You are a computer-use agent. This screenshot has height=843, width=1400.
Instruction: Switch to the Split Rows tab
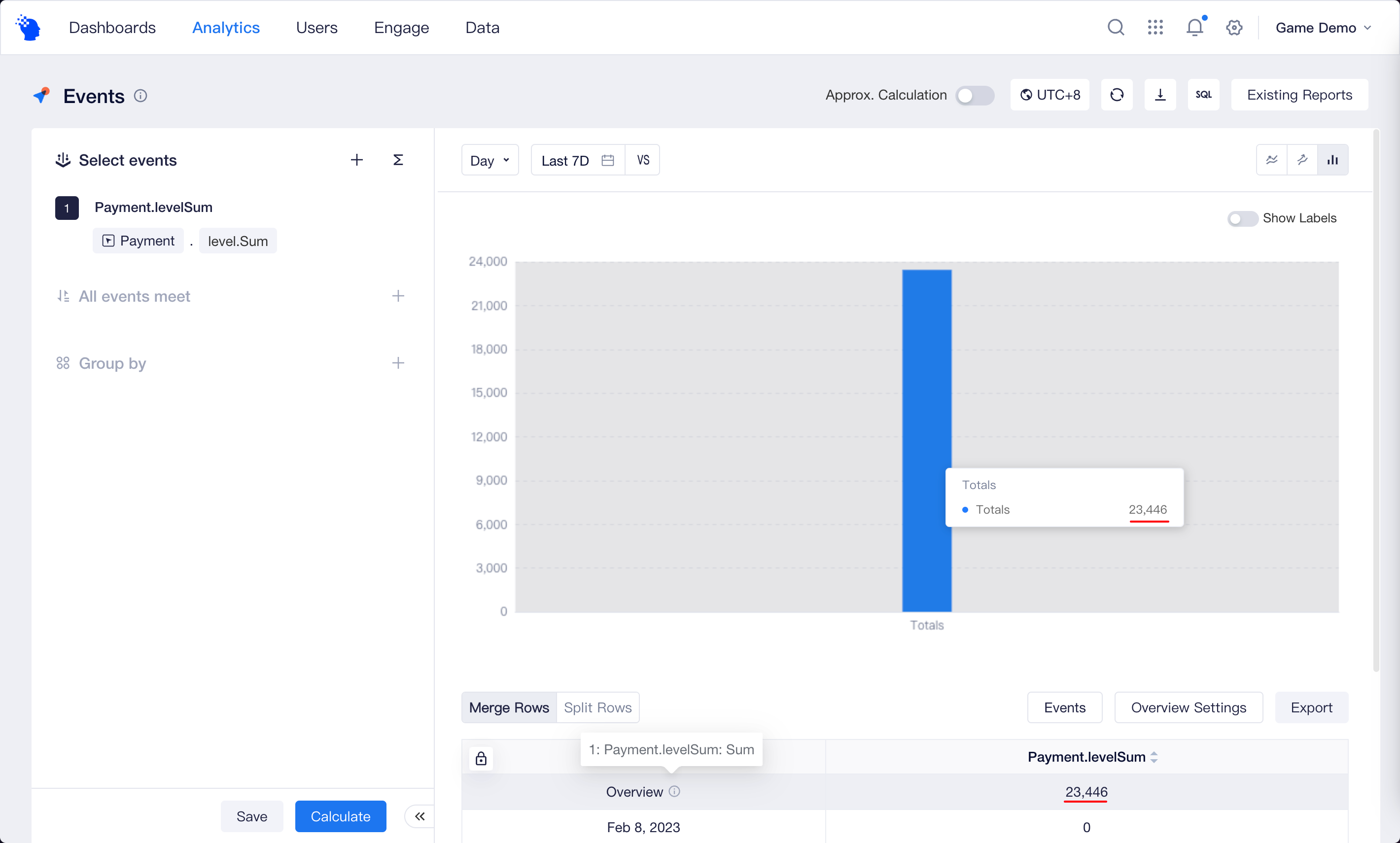pyautogui.click(x=597, y=707)
